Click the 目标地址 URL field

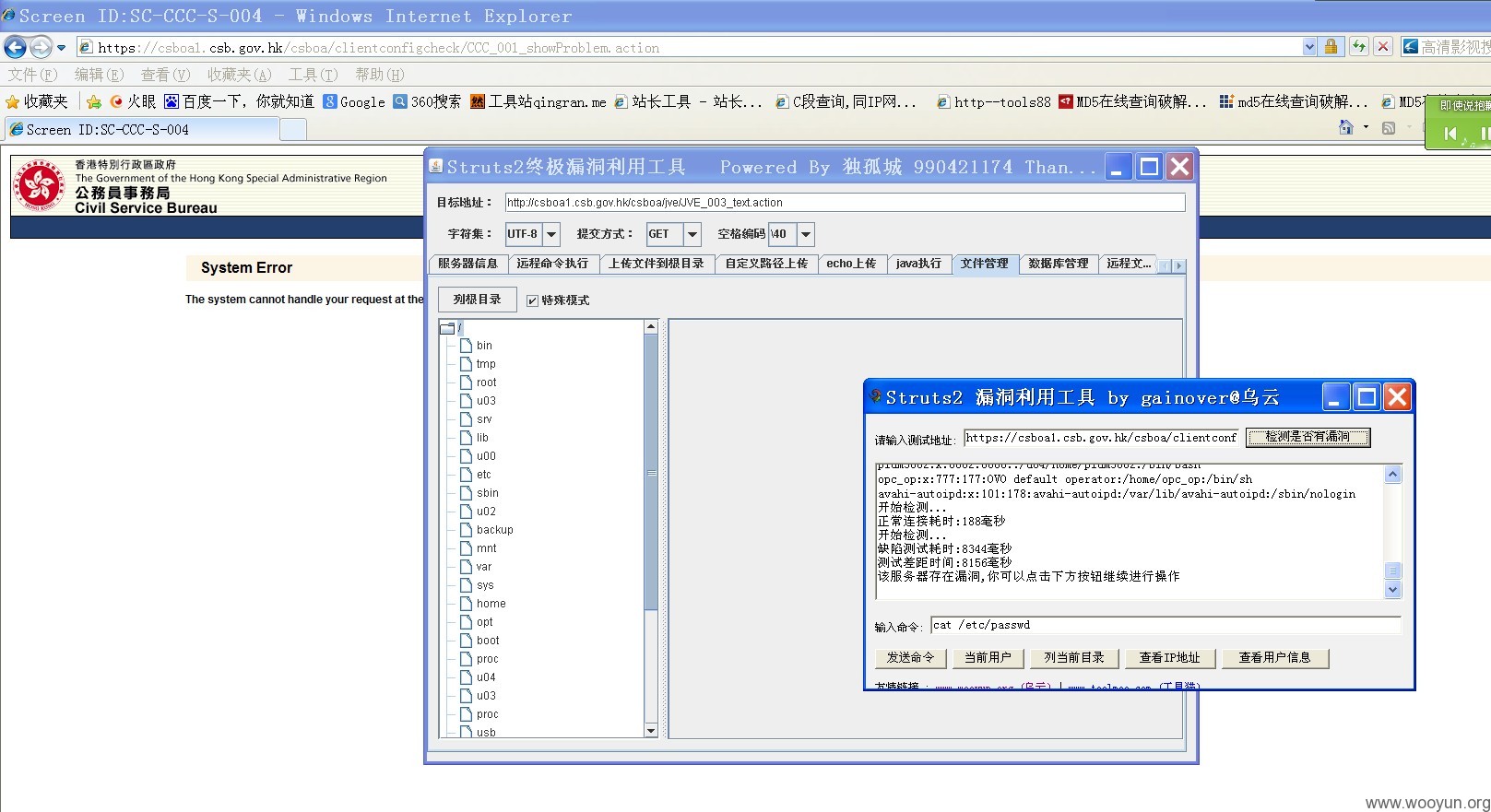(845, 203)
